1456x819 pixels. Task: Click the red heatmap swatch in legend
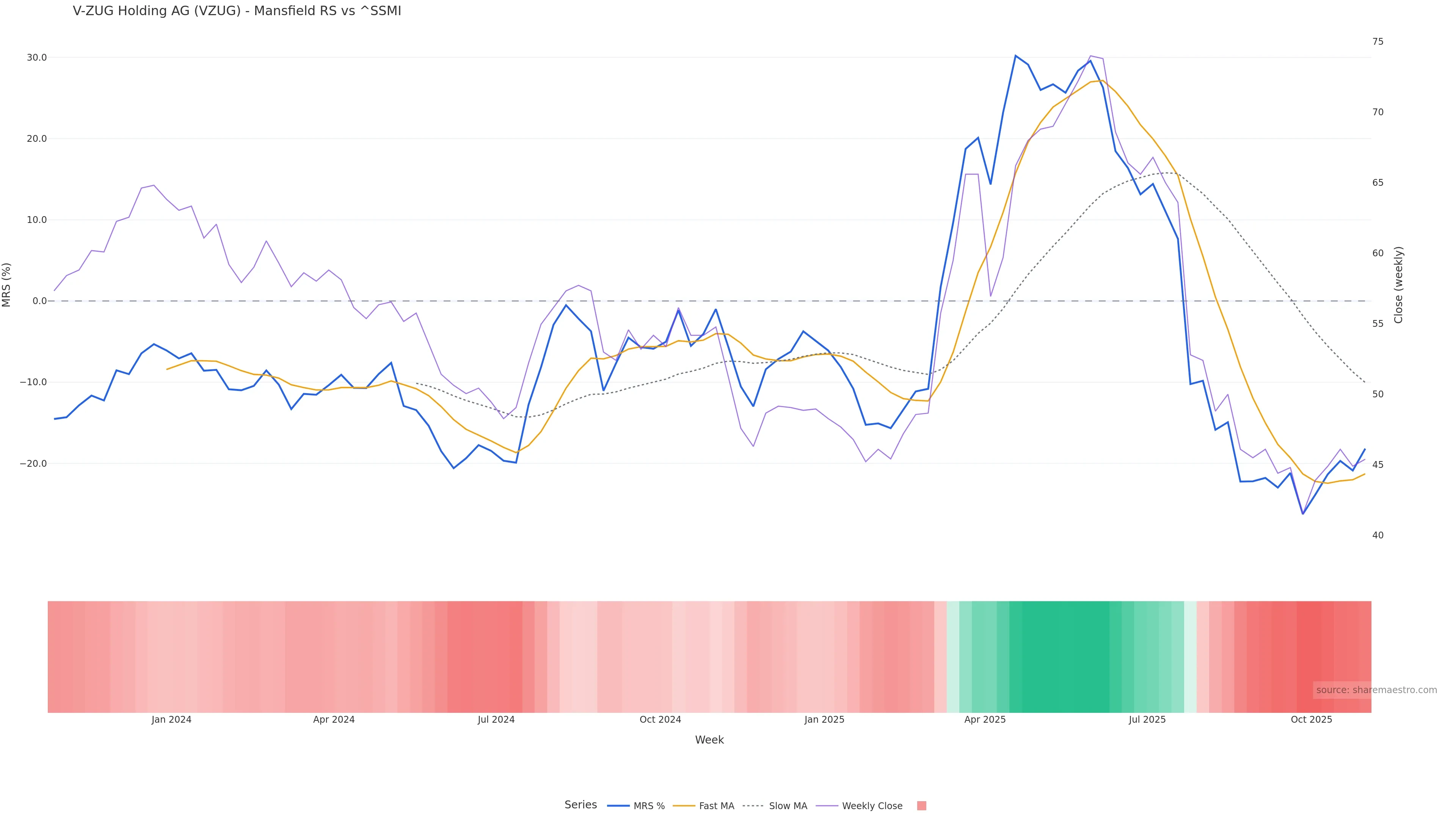tap(921, 806)
